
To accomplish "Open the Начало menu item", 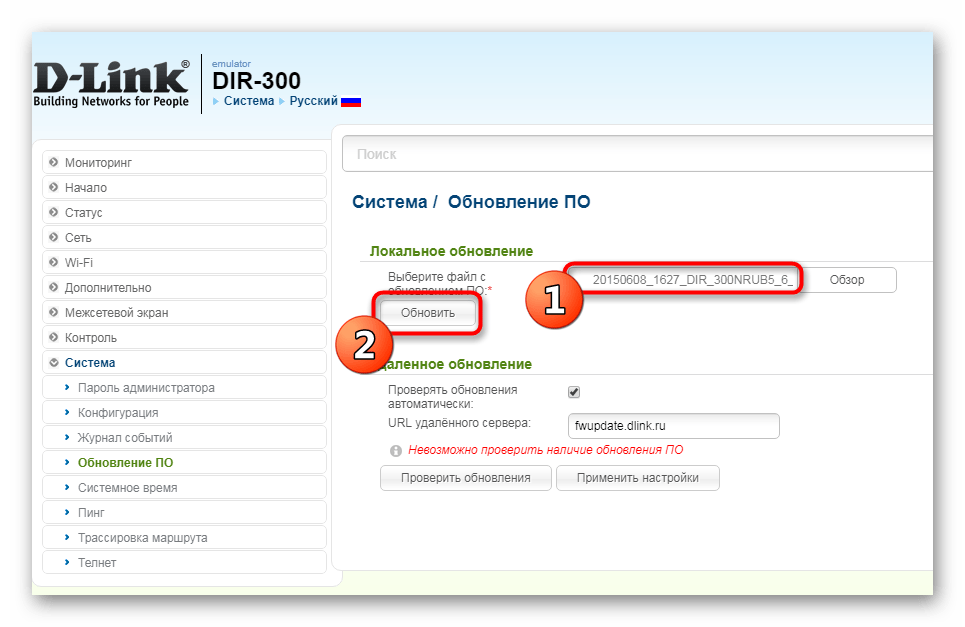I will (184, 187).
